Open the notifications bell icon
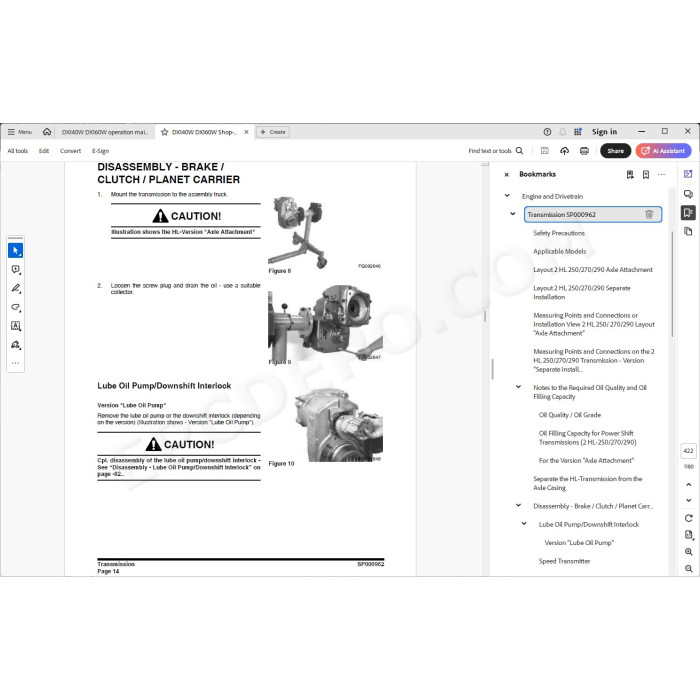Image resolution: width=700 pixels, height=700 pixels. (562, 132)
